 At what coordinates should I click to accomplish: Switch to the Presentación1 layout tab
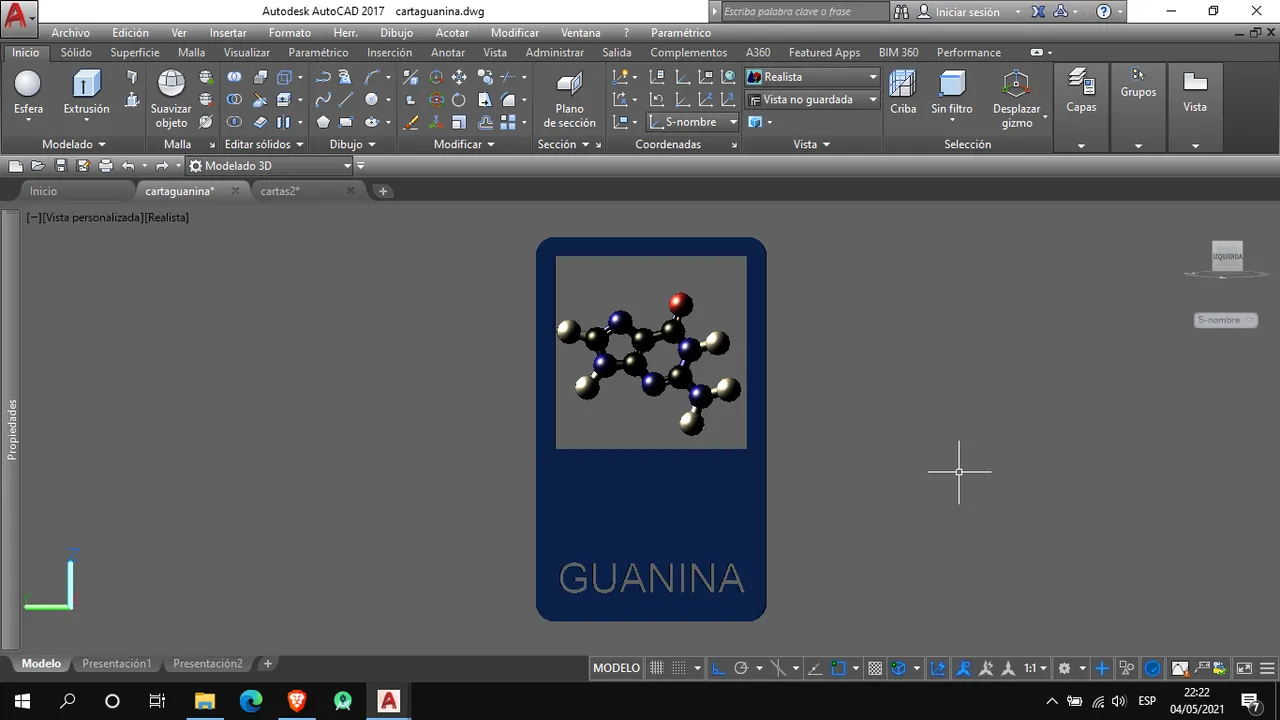tap(117, 664)
